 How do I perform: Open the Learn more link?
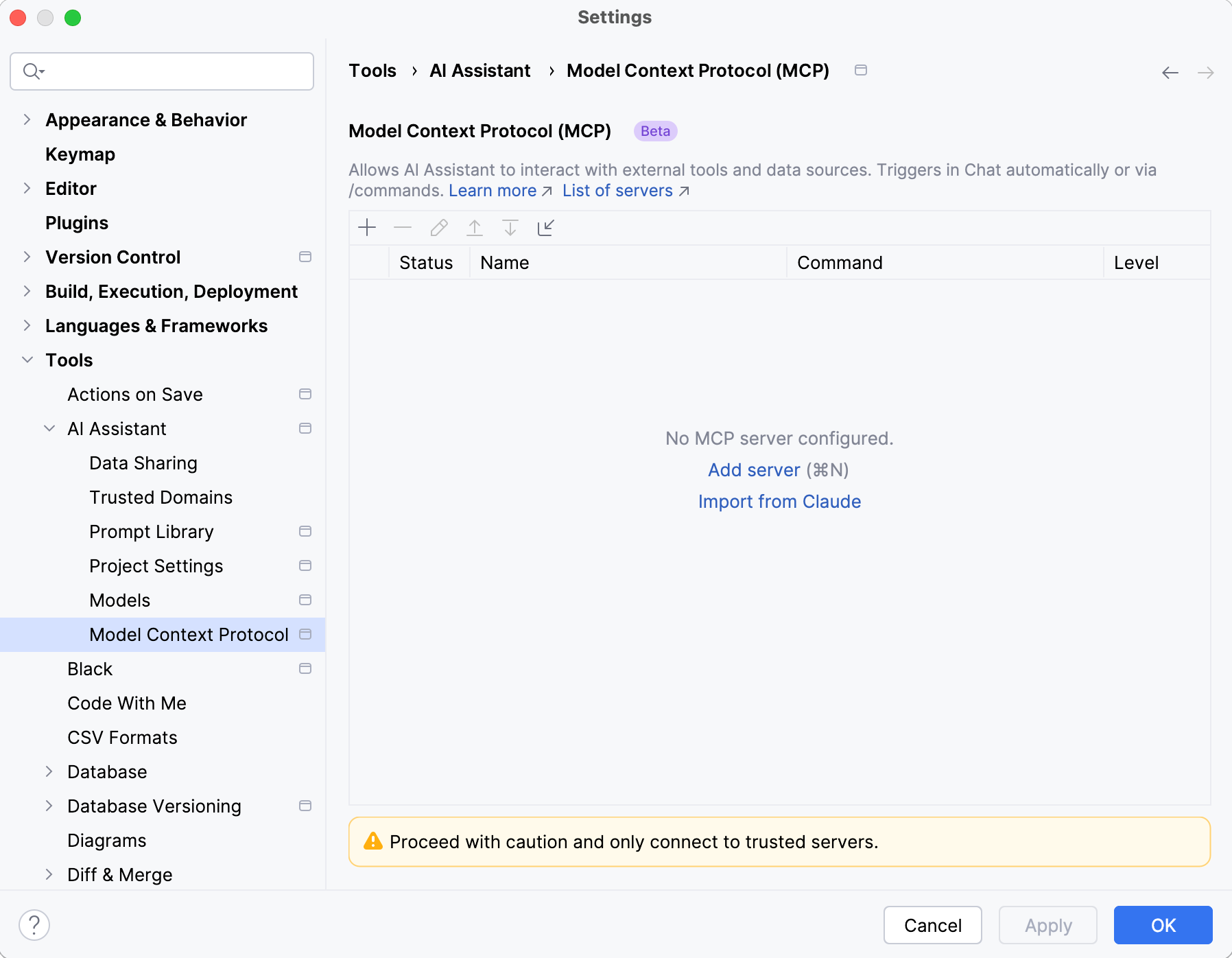pyautogui.click(x=493, y=191)
